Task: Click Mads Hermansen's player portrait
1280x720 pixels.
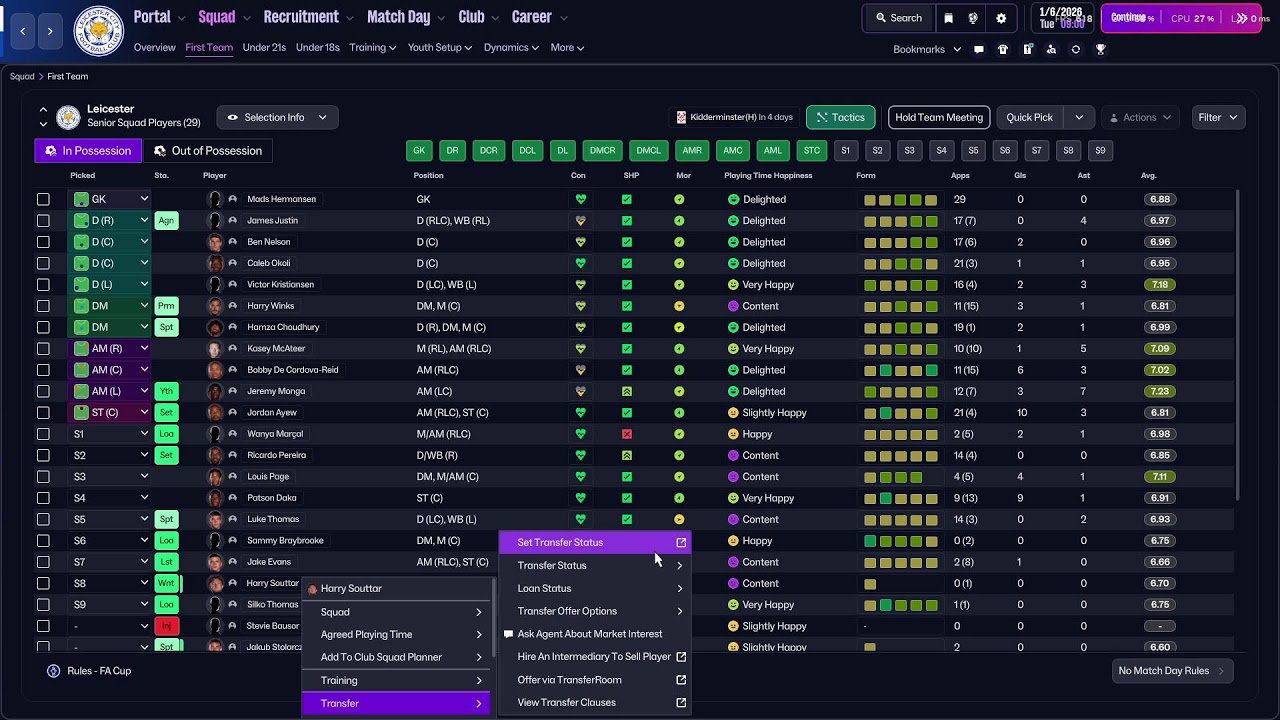Action: [x=214, y=199]
